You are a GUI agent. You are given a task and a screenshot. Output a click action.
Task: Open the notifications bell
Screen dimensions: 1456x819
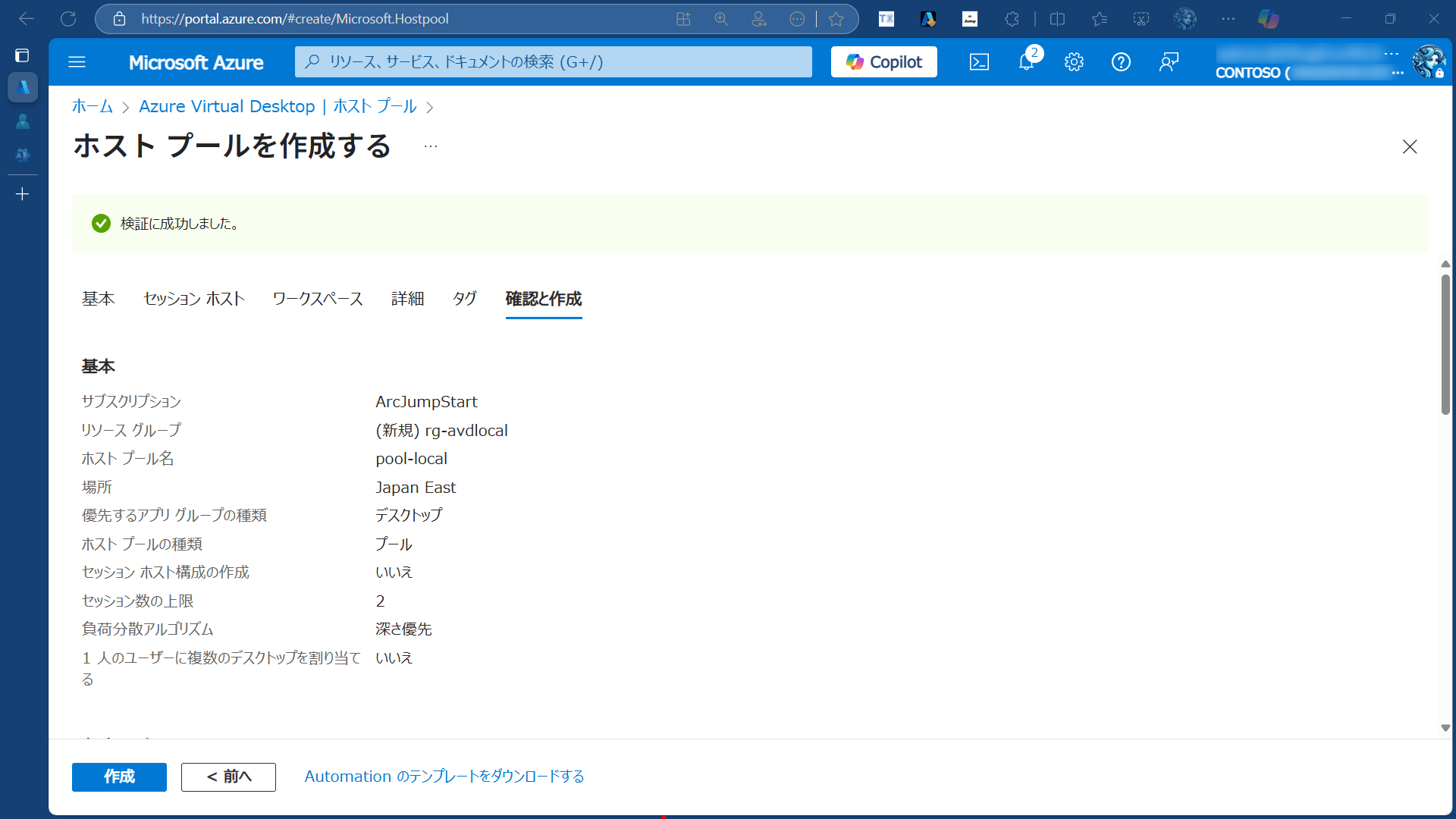point(1026,62)
